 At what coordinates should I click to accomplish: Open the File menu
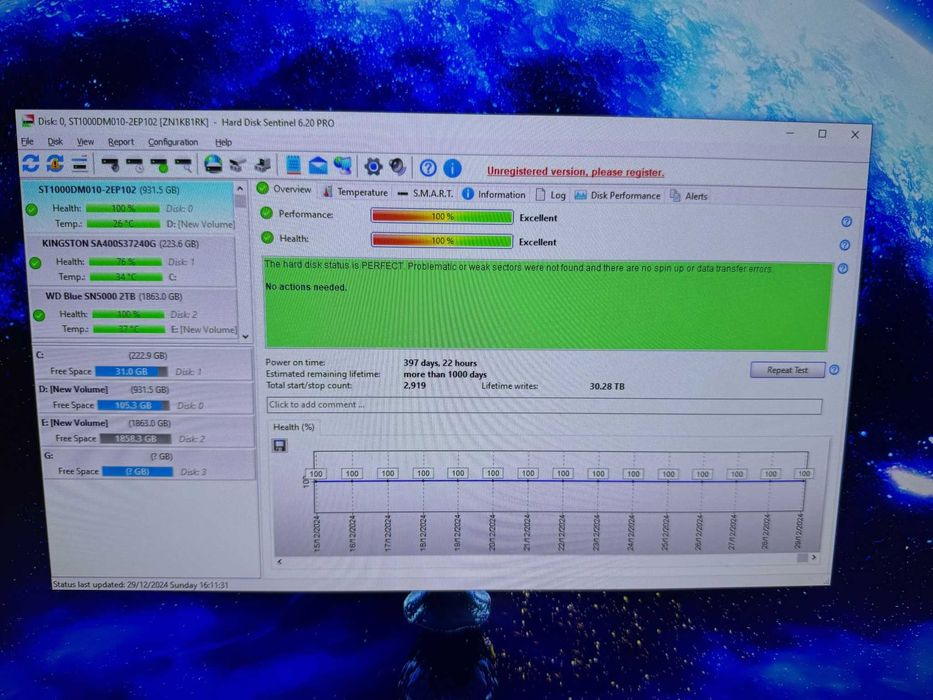(x=27, y=142)
